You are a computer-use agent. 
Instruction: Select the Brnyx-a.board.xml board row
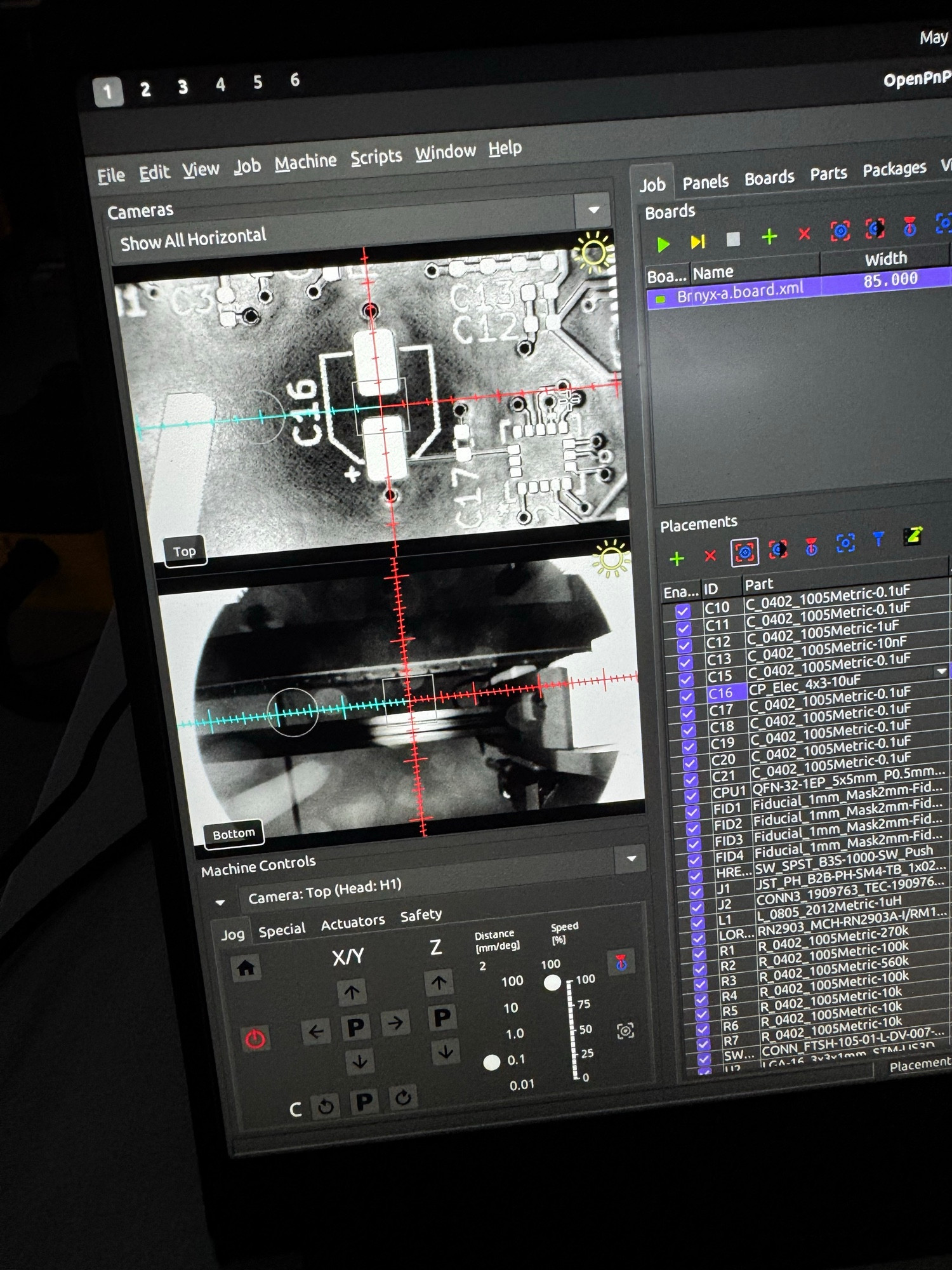pyautogui.click(x=798, y=288)
